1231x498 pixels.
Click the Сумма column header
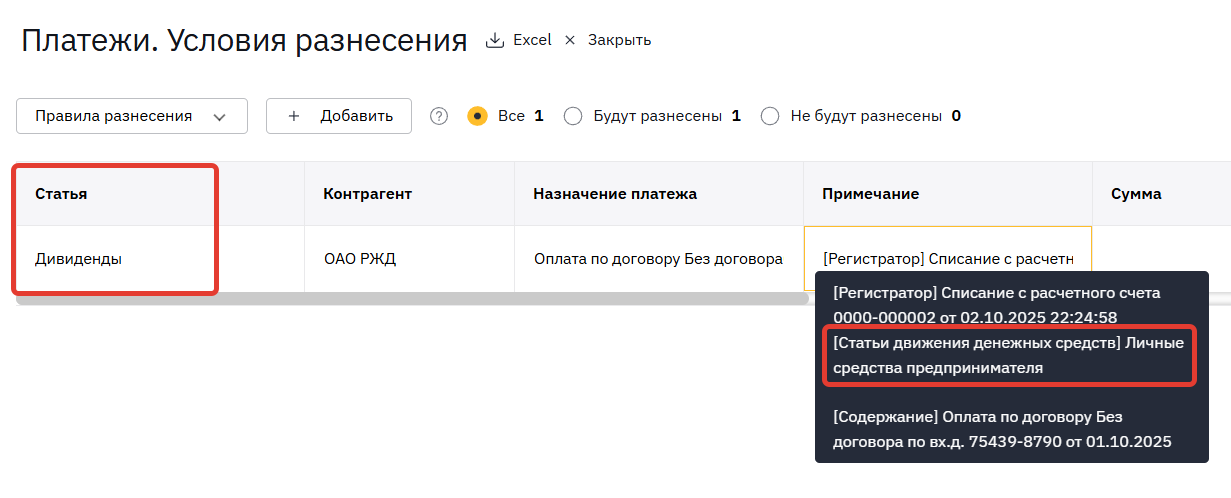(x=1136, y=194)
